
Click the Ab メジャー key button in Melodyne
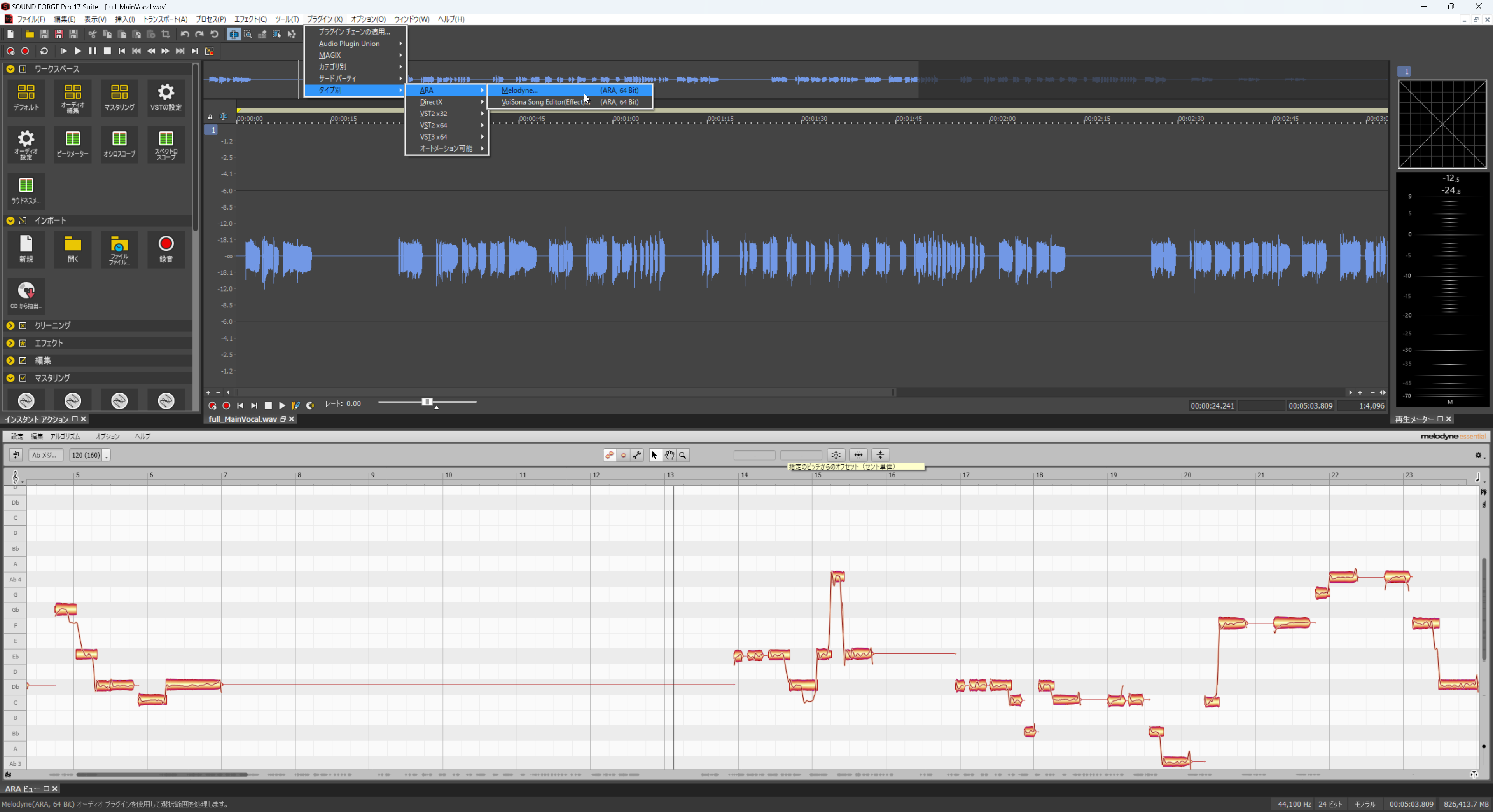click(46, 455)
